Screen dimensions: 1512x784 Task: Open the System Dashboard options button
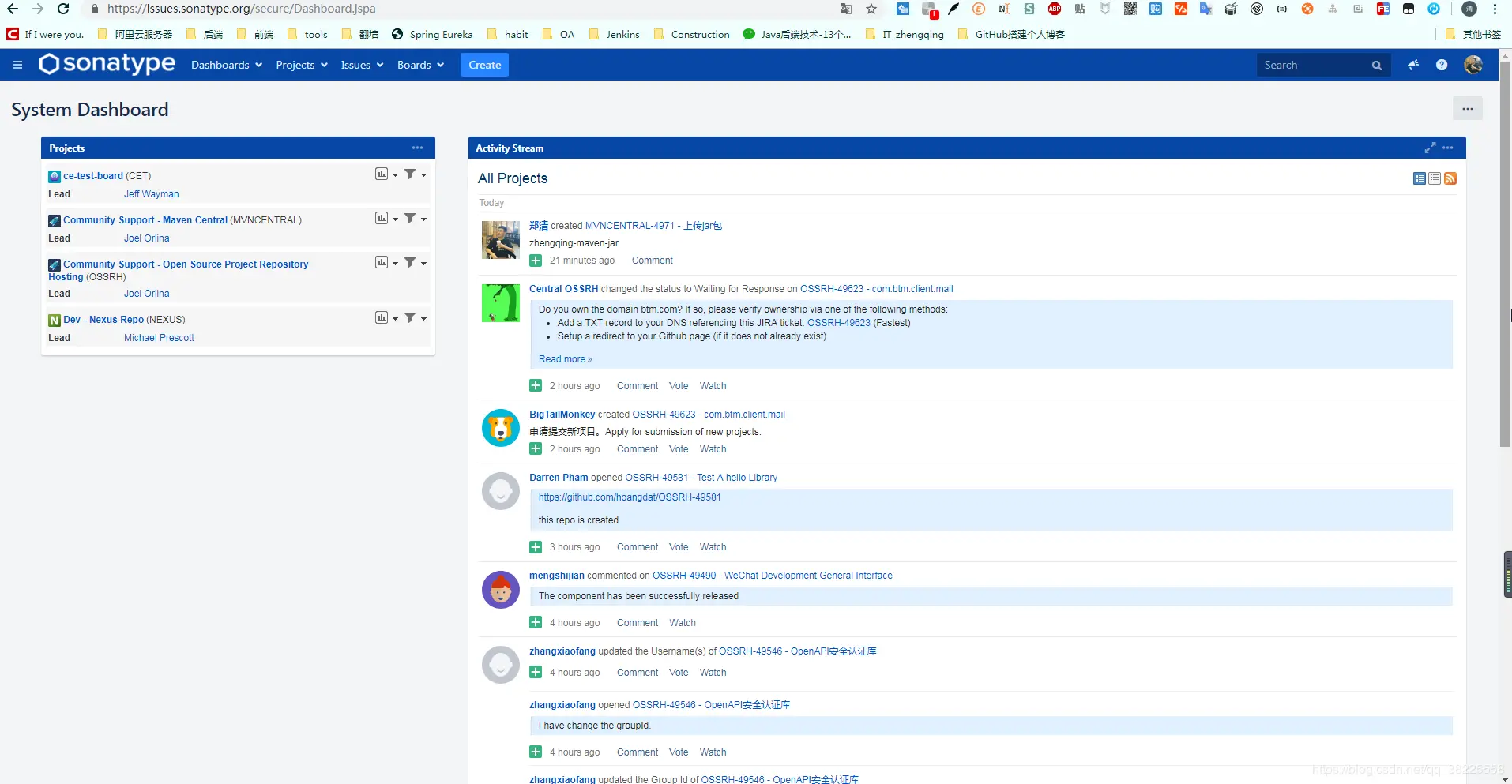[x=1467, y=109]
